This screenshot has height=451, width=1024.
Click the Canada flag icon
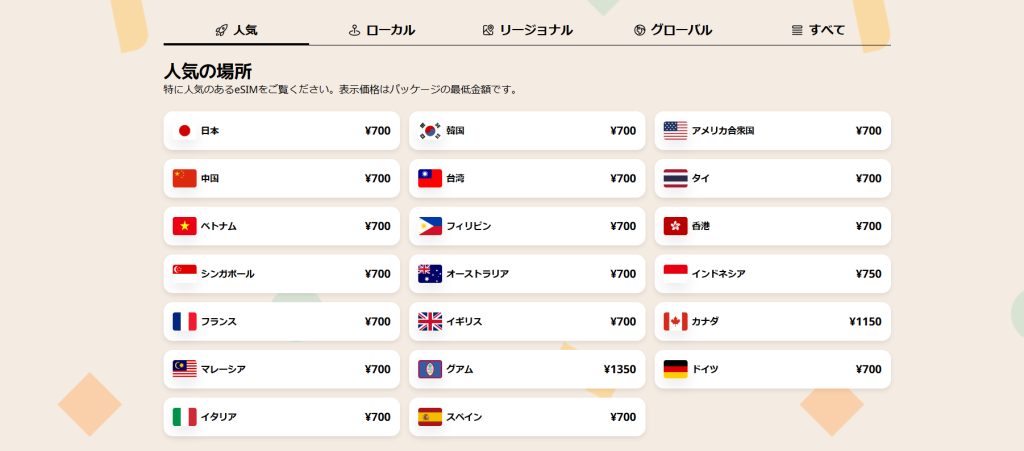(x=675, y=321)
